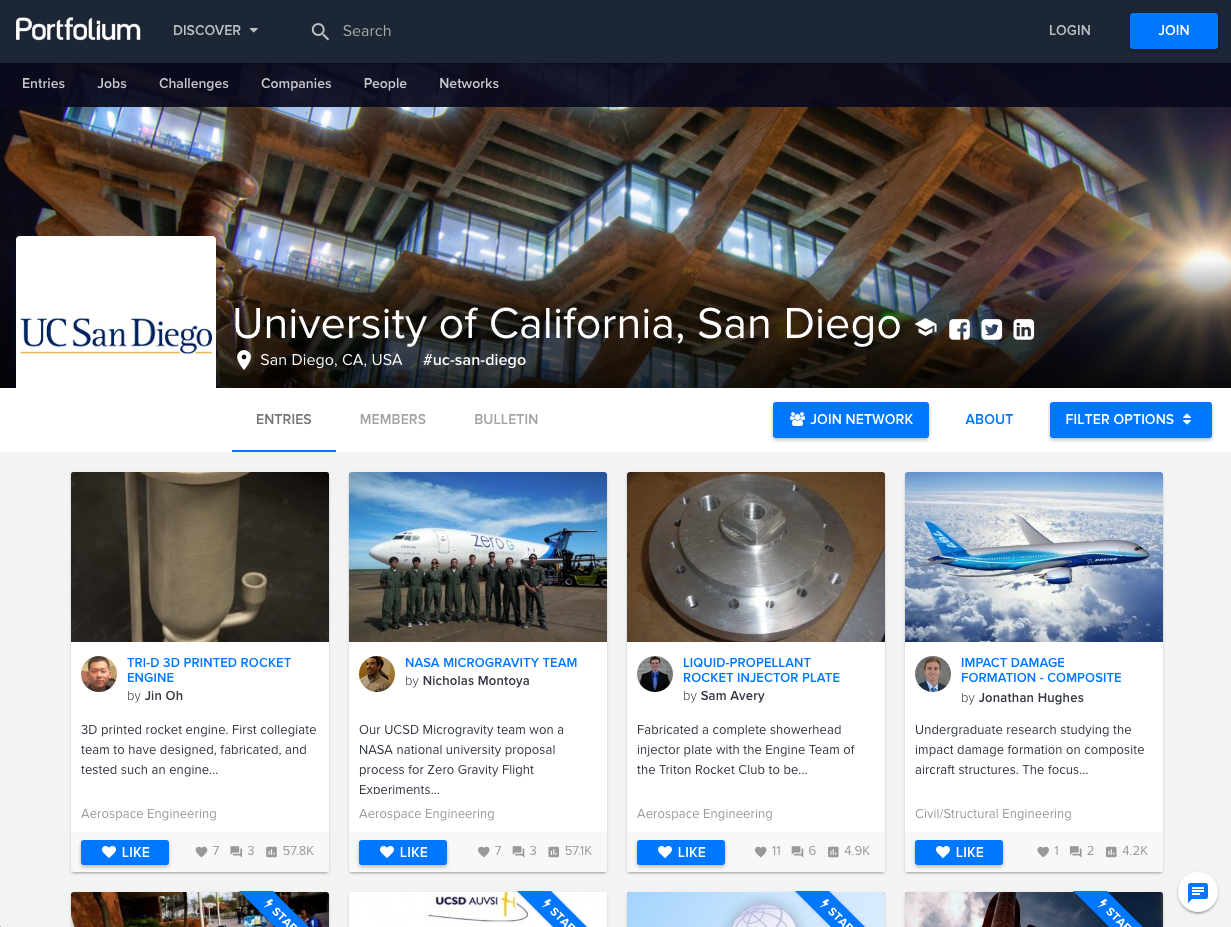The width and height of the screenshot is (1231, 927).
Task: Switch to the Entries tab
Action: click(x=284, y=420)
